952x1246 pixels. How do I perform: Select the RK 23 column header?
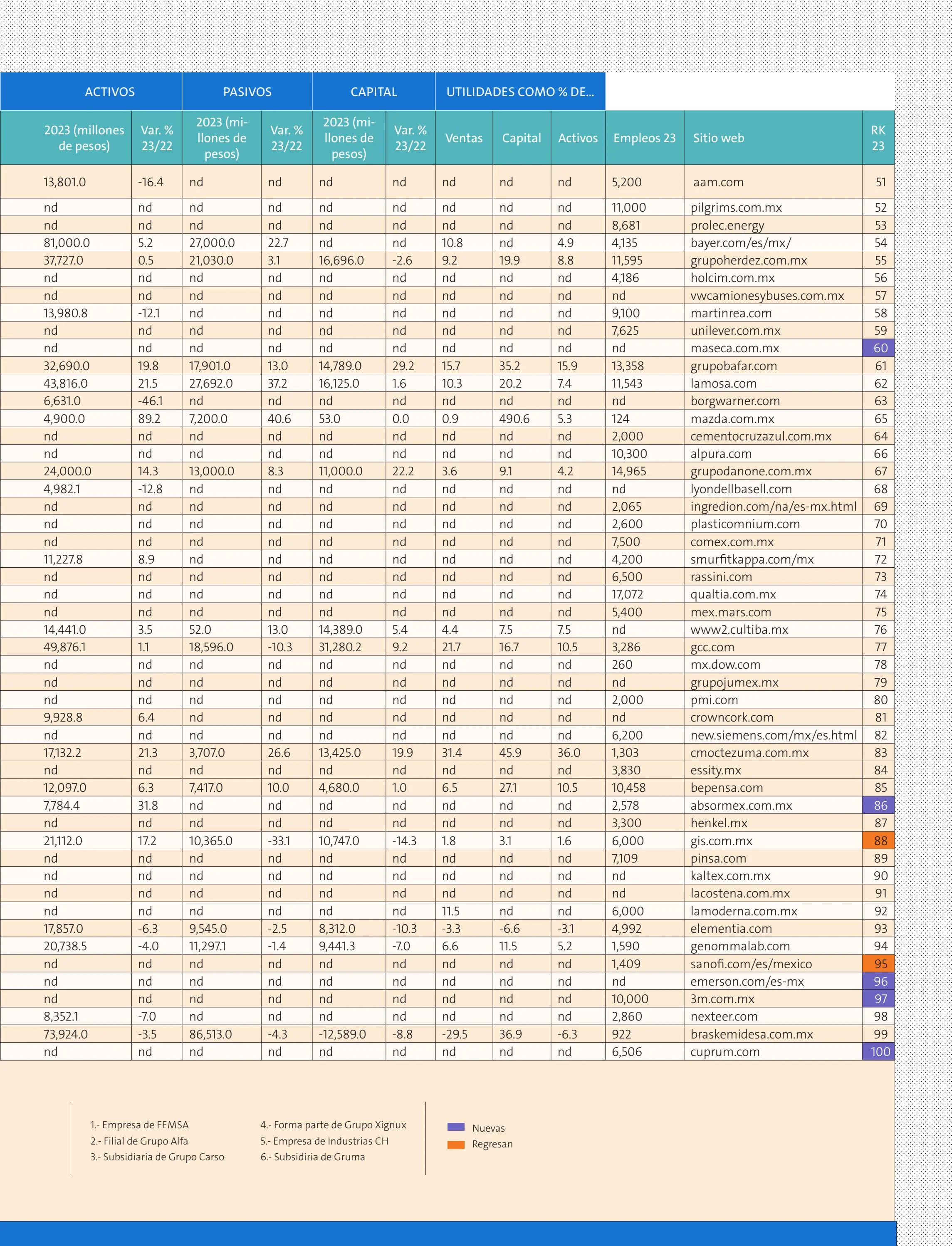[878, 138]
